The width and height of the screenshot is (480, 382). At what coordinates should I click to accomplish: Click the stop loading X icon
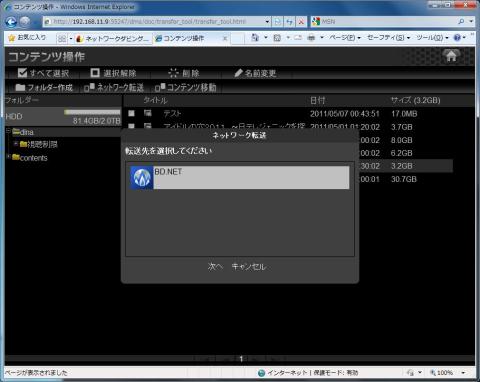[301, 22]
